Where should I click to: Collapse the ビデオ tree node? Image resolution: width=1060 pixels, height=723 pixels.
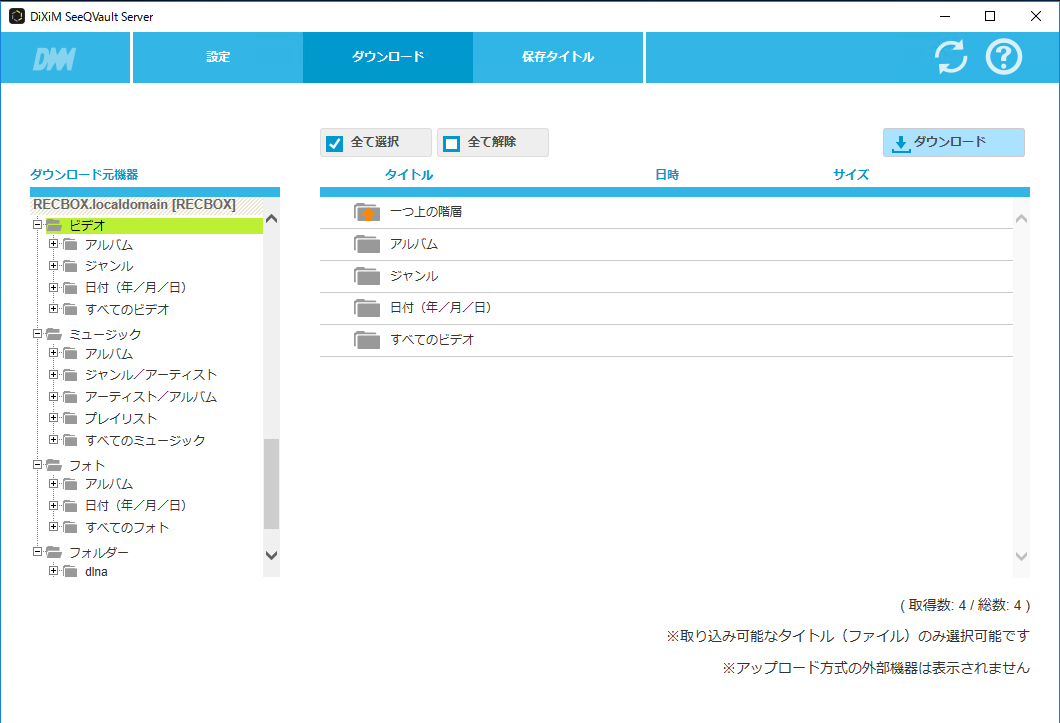tap(37, 225)
